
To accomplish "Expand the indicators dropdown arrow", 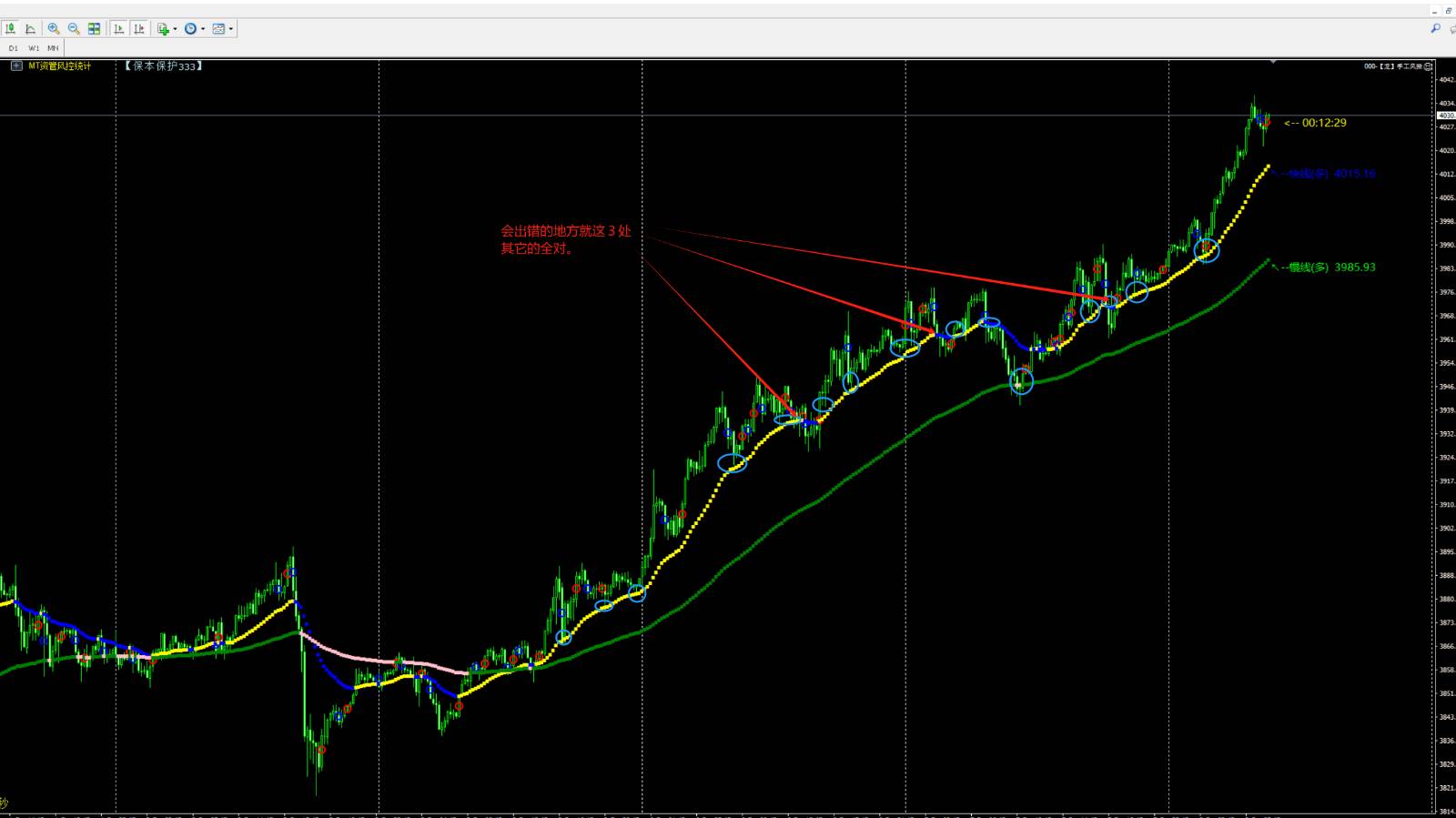I will click(175, 29).
